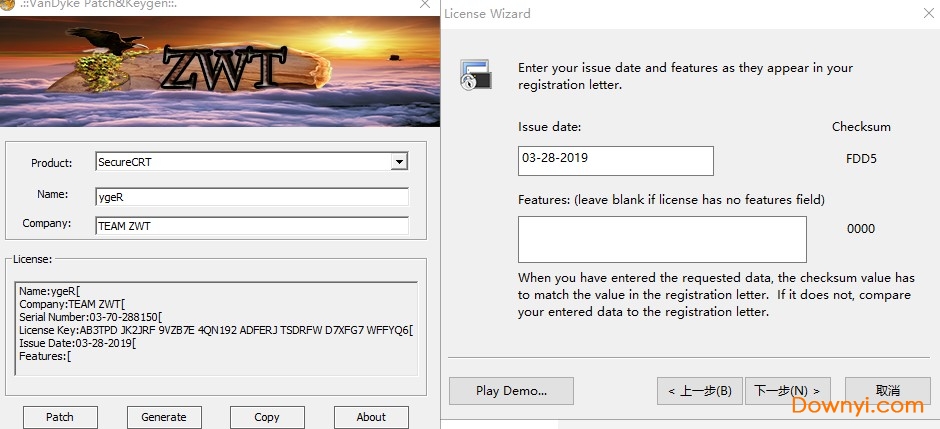Image resolution: width=940 pixels, height=429 pixels.
Task: Expand the Product dropdown arrow
Action: coord(399,162)
